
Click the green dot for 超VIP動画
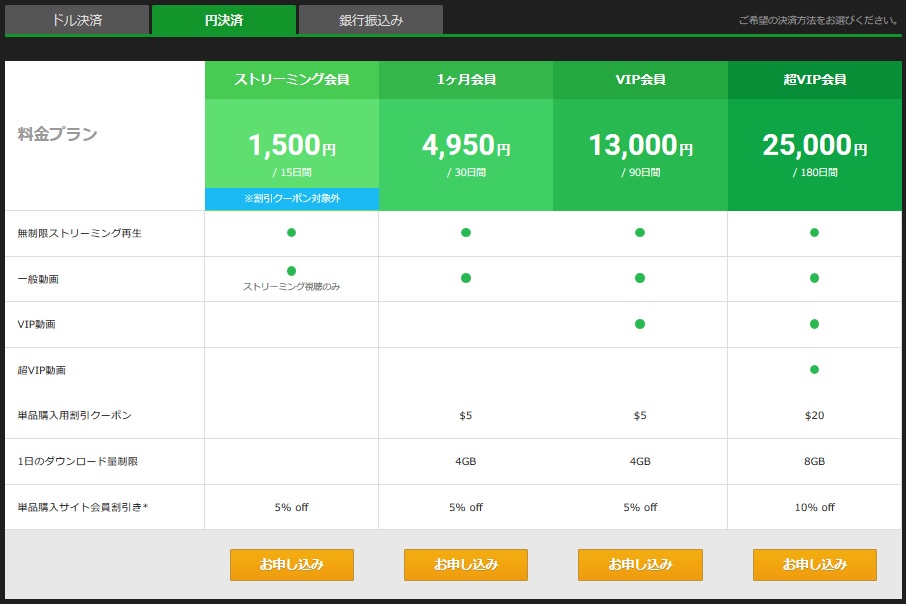814,369
